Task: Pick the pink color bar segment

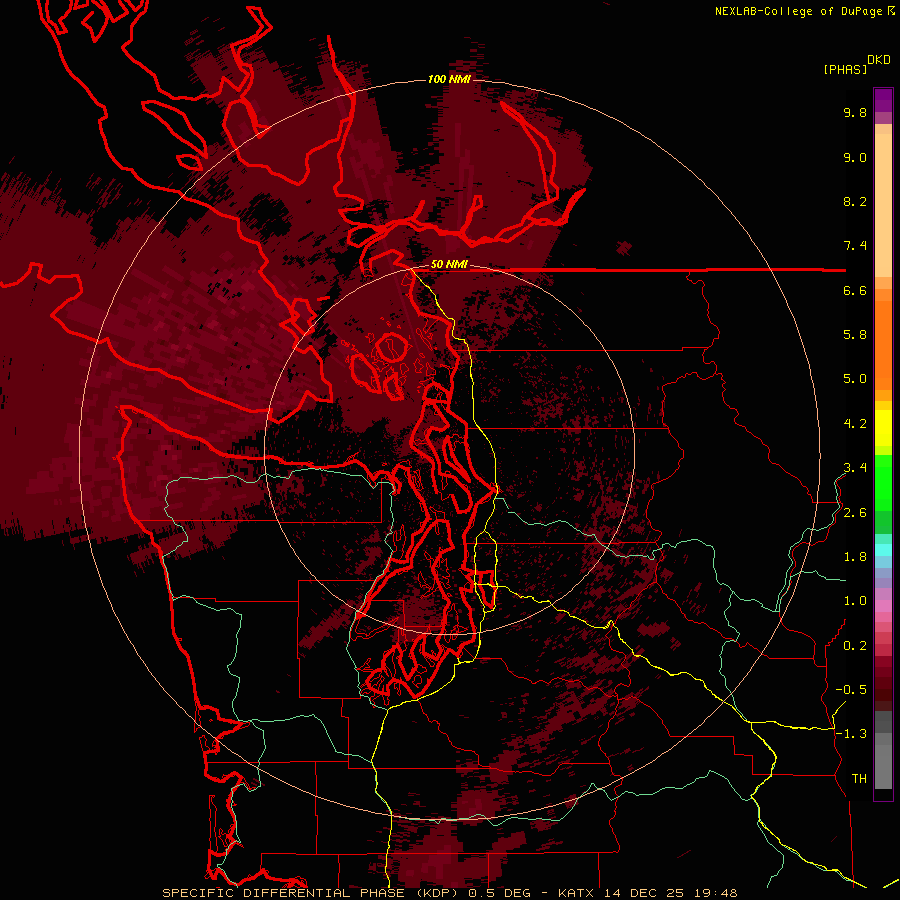Action: pyautogui.click(x=883, y=606)
